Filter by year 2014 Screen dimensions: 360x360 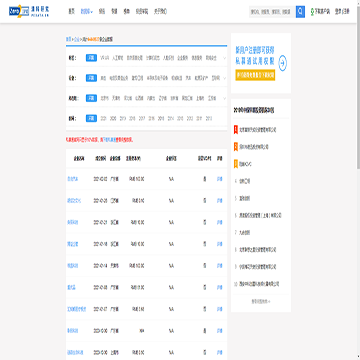tap(171, 118)
